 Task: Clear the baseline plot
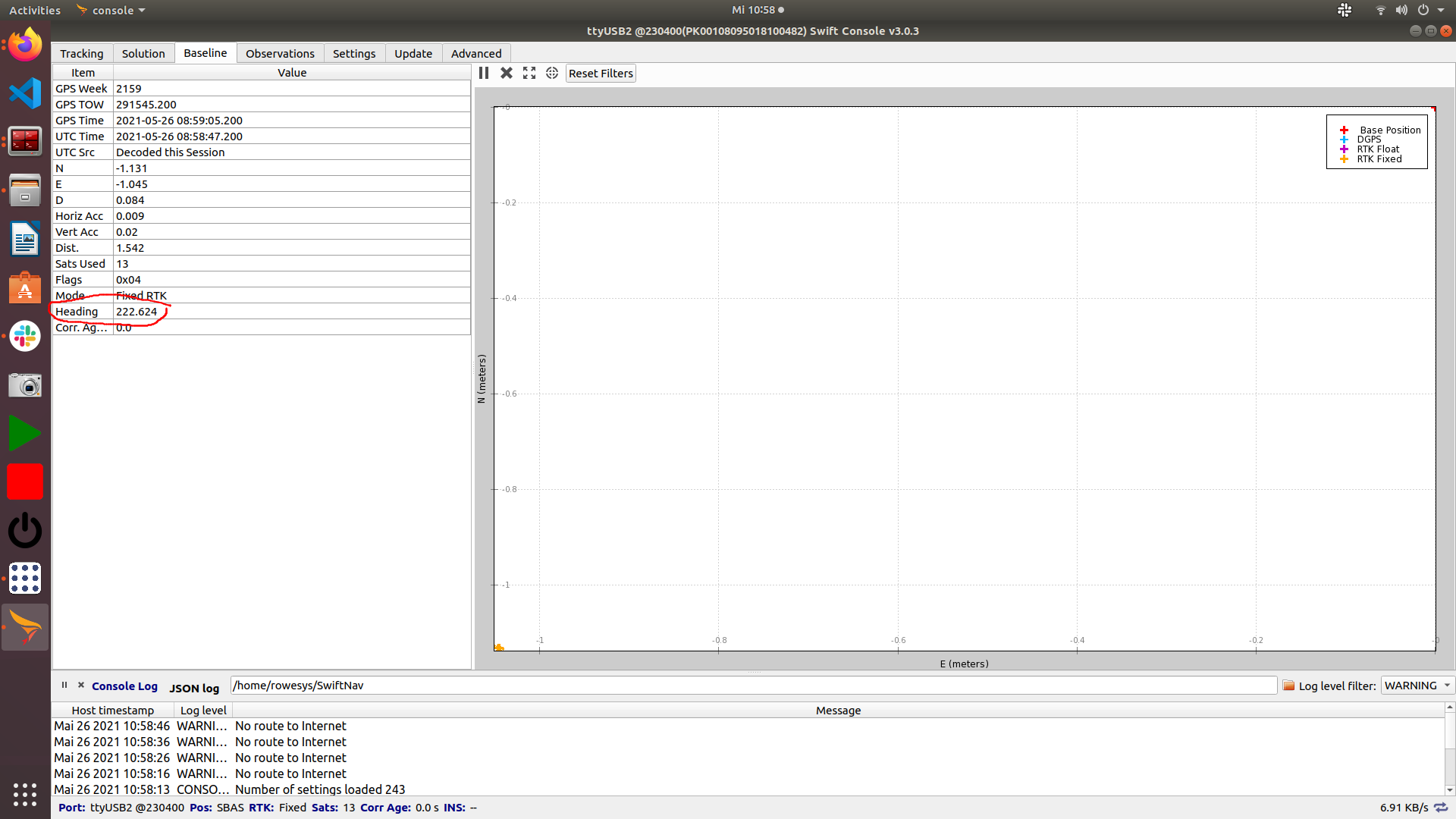(506, 73)
